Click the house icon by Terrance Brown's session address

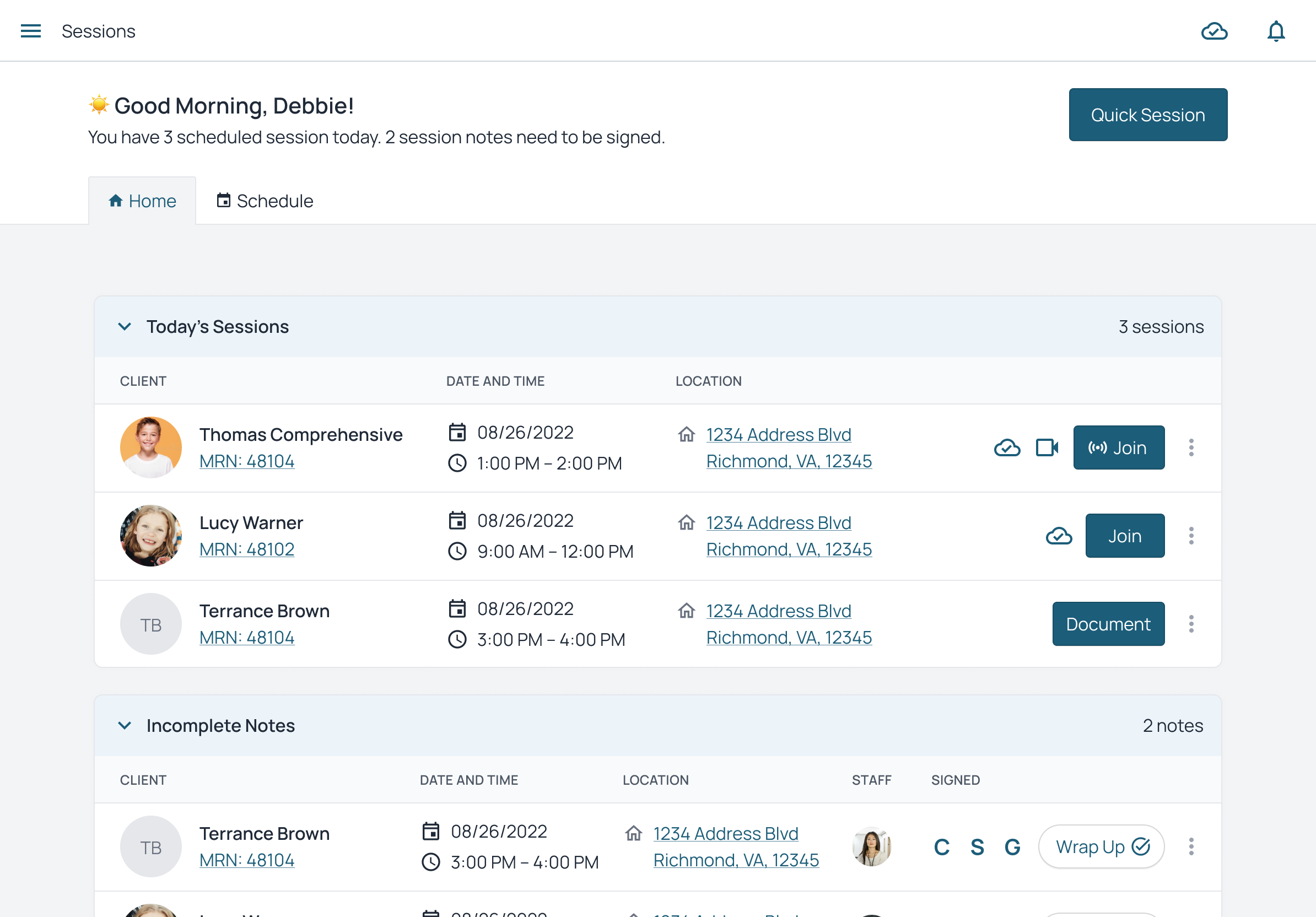[x=686, y=611]
